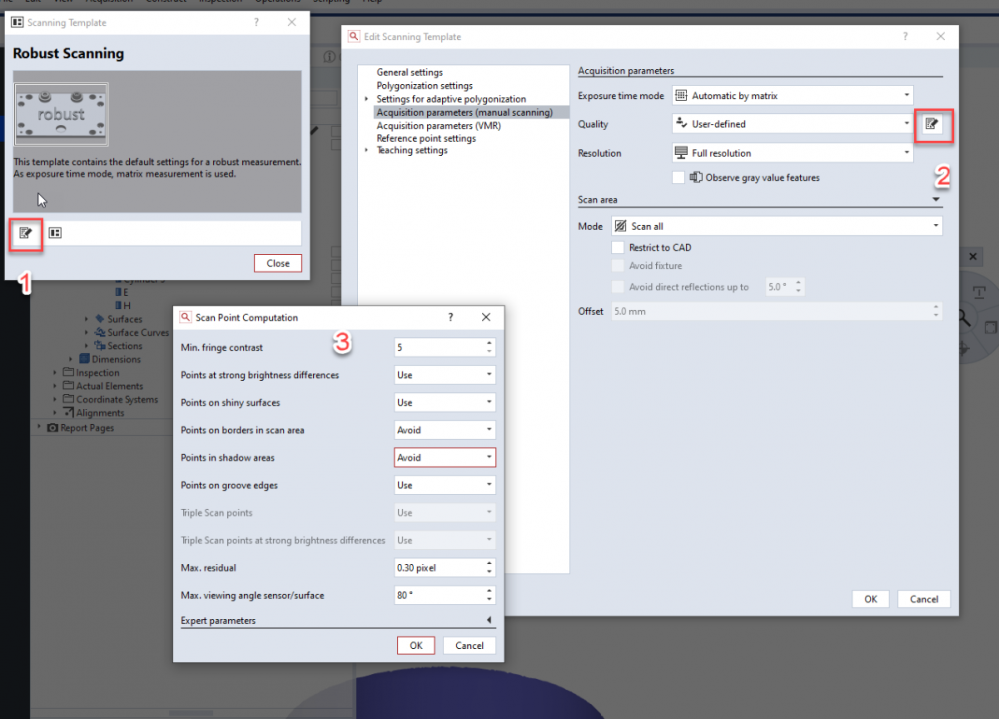The height and width of the screenshot is (719, 999).
Task: Select Surface Curves in project tree
Action: pos(138,332)
